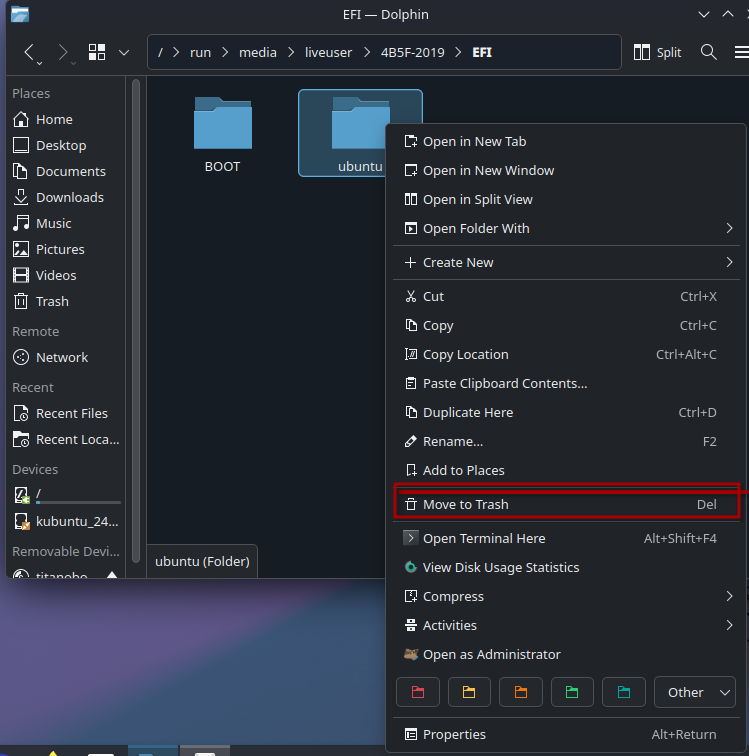This screenshot has height=756, width=749.
Task: Open the search magnifier in toolbar
Action: pos(708,52)
